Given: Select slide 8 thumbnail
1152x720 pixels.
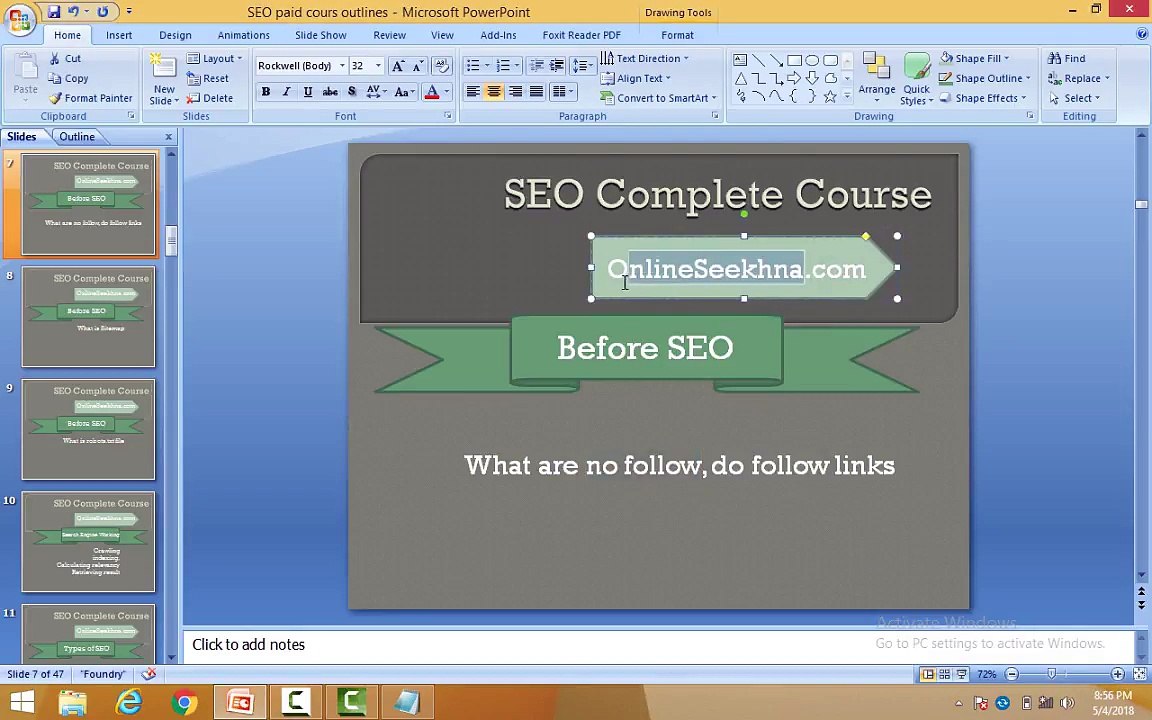Looking at the screenshot, I should [x=88, y=317].
